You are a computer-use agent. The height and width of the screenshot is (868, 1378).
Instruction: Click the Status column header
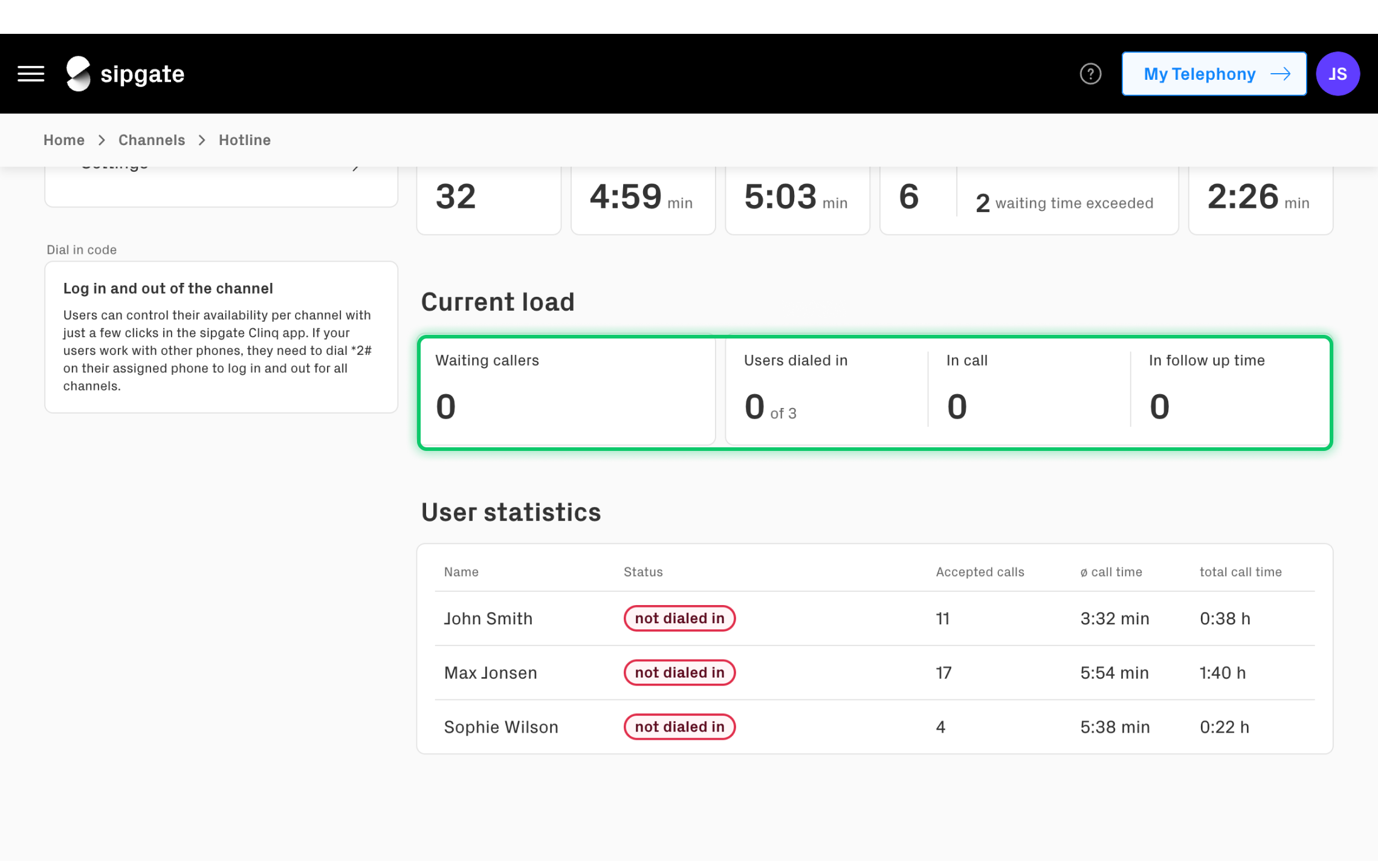point(643,572)
